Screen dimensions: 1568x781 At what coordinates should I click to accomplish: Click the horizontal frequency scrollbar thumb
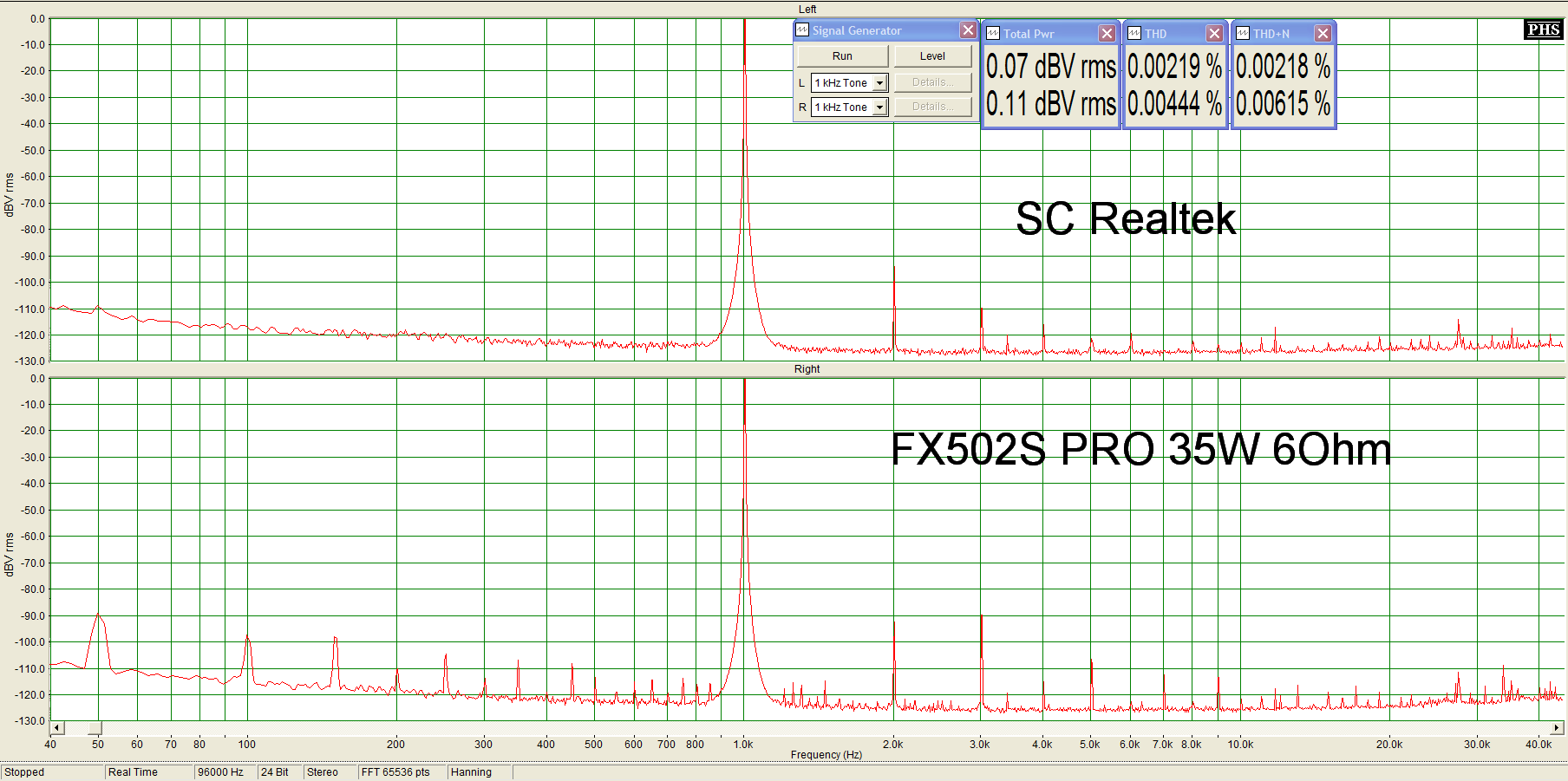click(95, 728)
